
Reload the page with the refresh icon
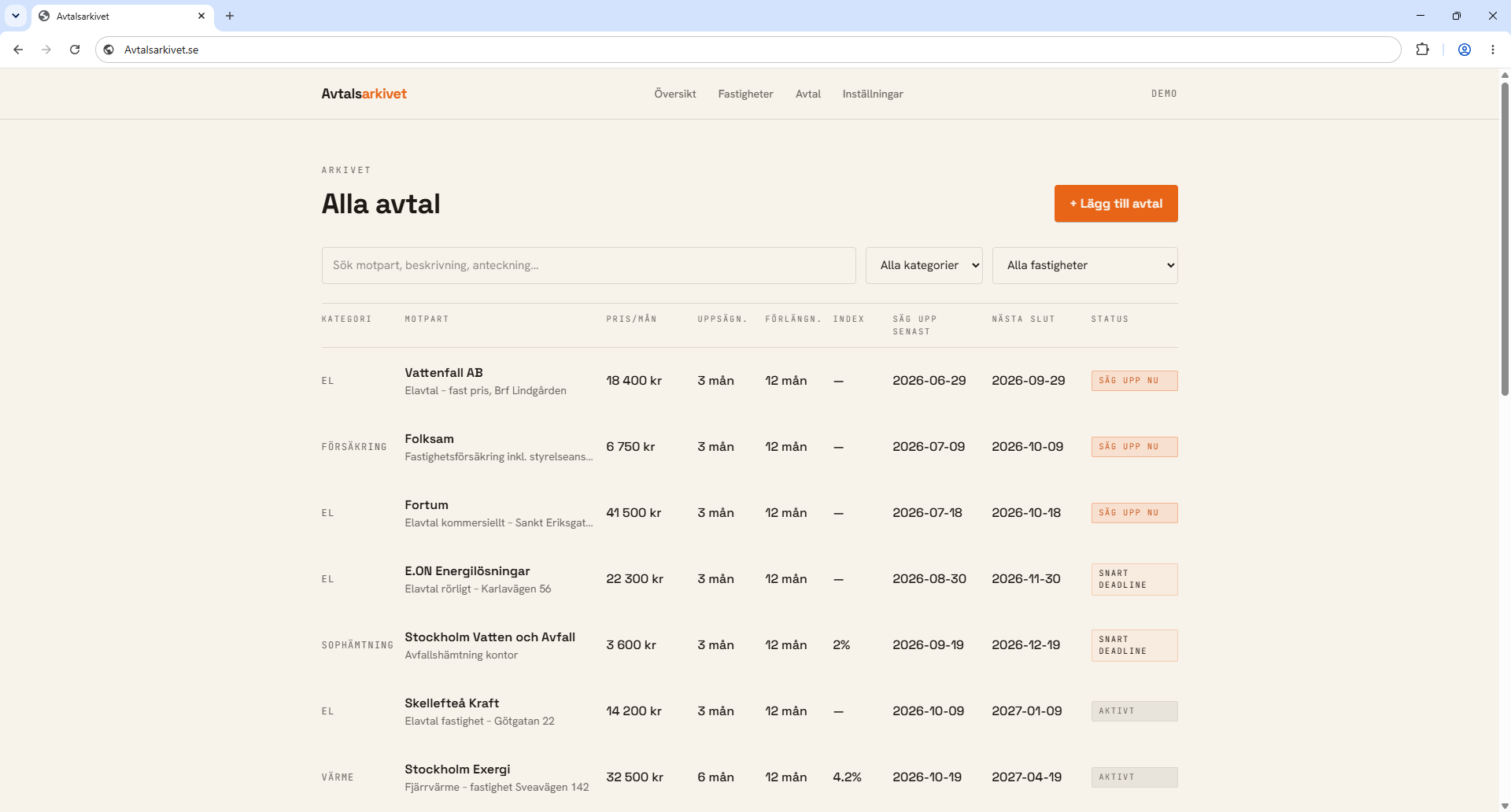point(75,50)
